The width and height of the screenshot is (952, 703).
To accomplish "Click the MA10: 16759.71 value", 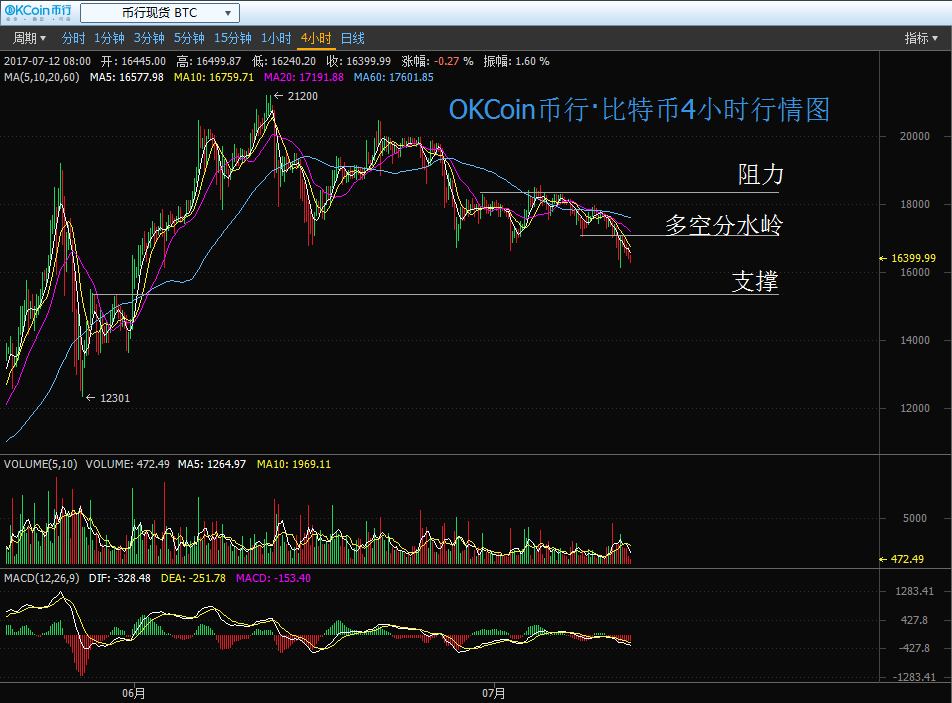I will (x=214, y=77).
